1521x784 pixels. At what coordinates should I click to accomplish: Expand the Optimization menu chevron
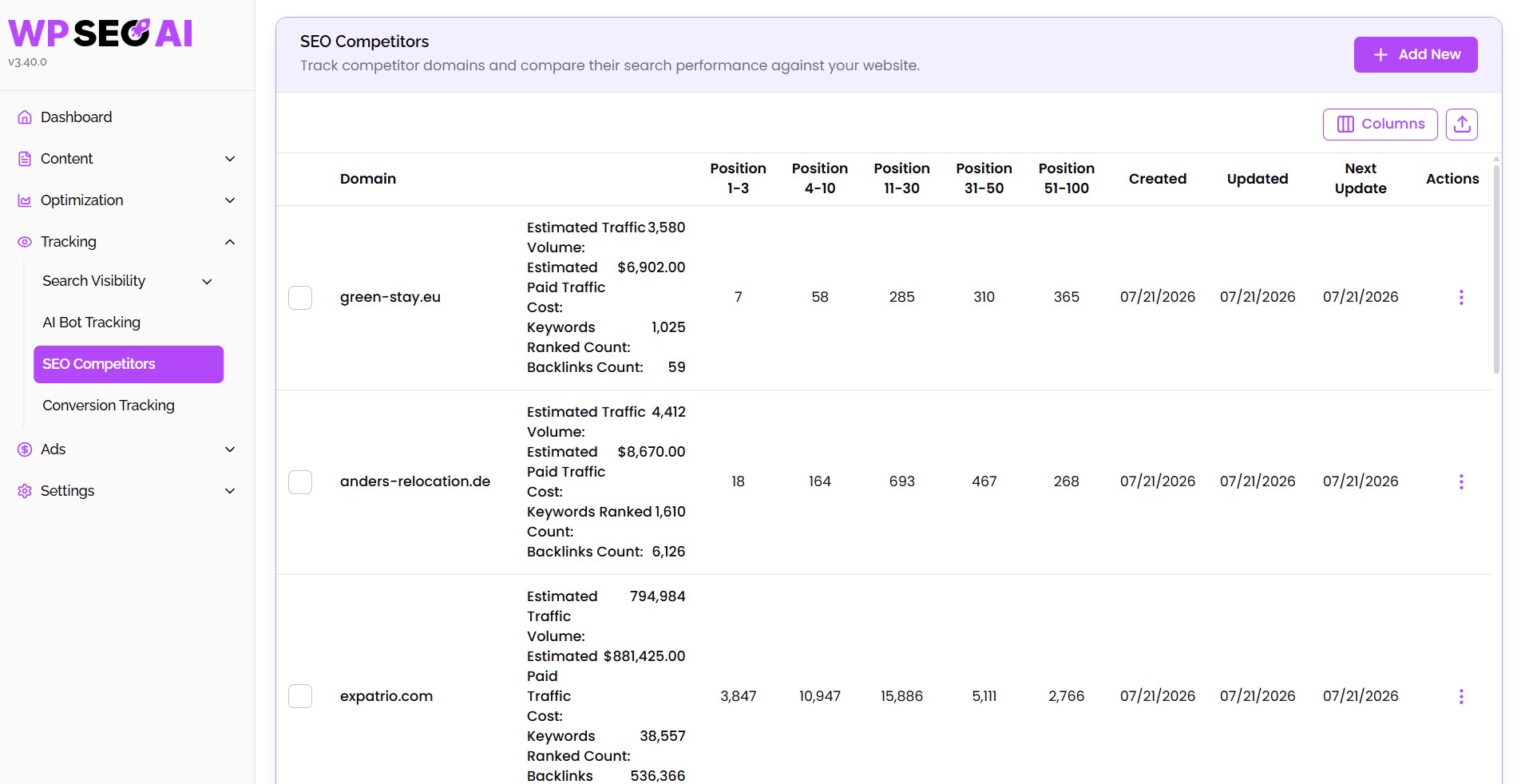[x=230, y=200]
